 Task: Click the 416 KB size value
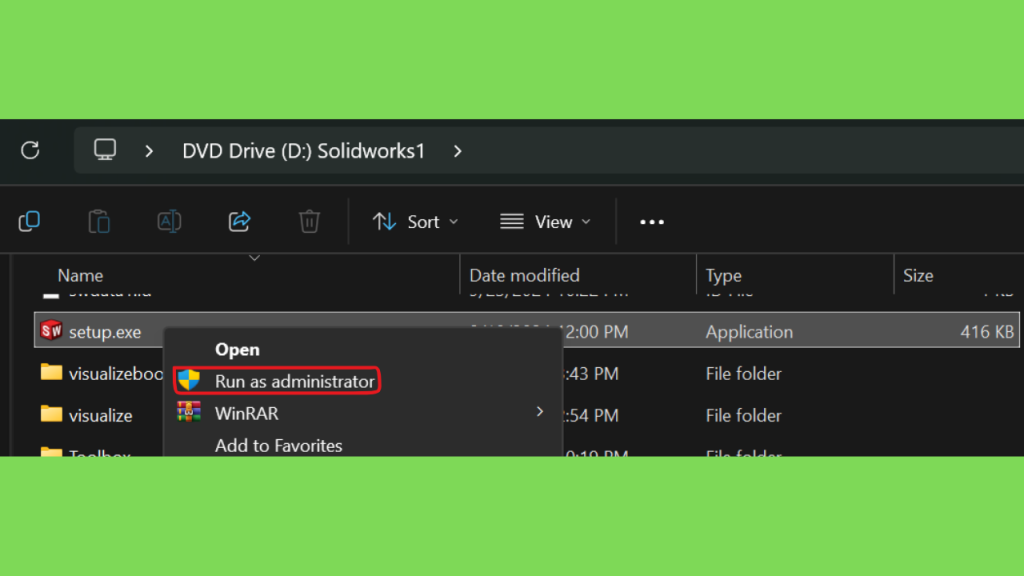coord(987,332)
